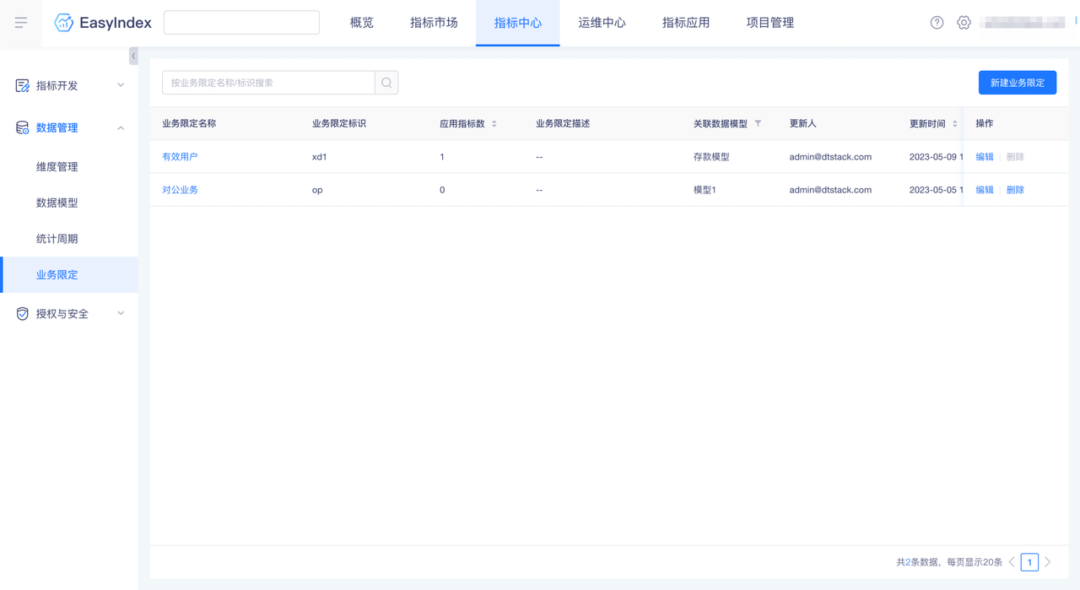Expand the 授权与安全 section
Image resolution: width=1080 pixels, height=590 pixels.
(x=122, y=313)
